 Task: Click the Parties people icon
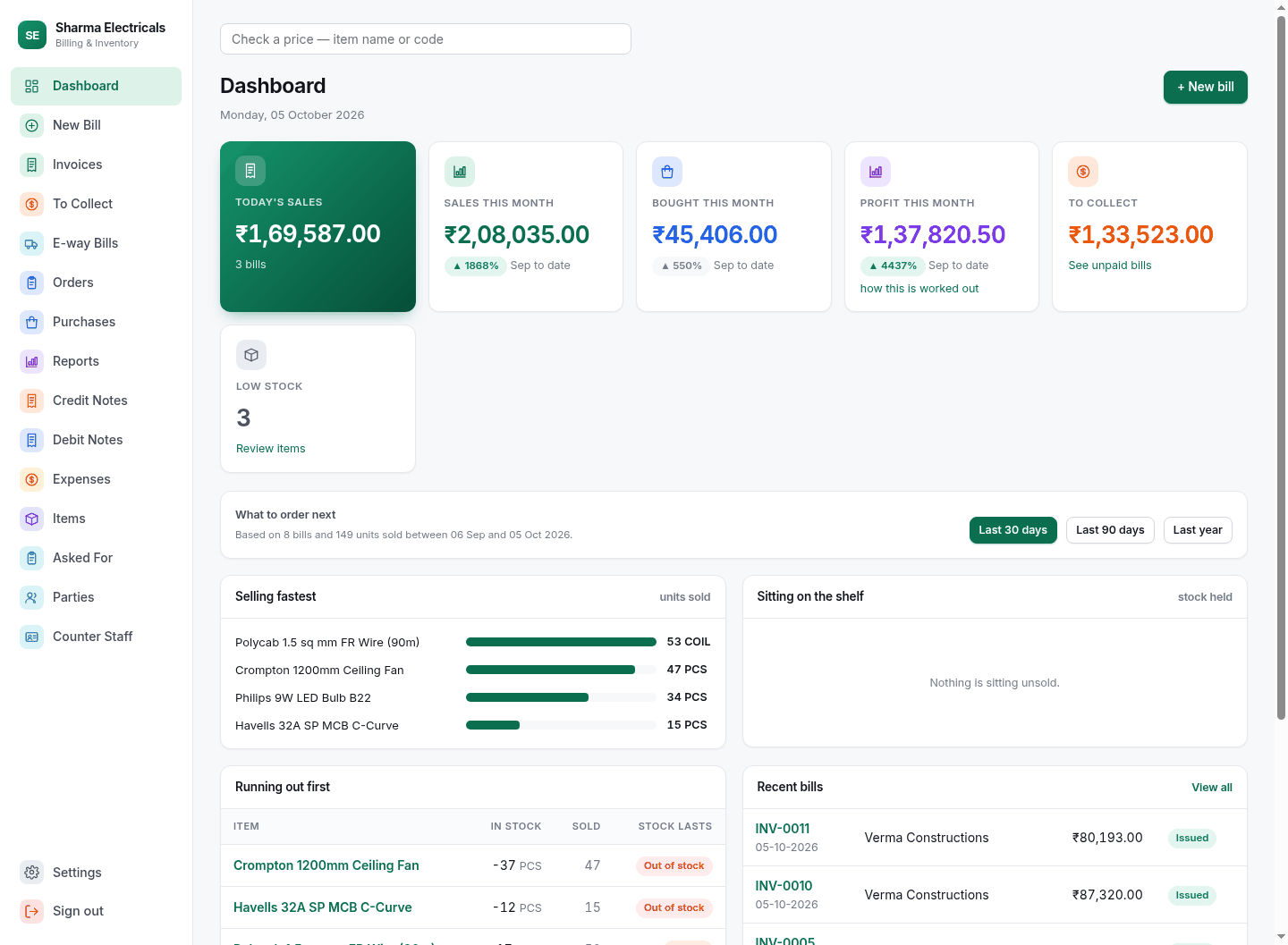tap(32, 597)
